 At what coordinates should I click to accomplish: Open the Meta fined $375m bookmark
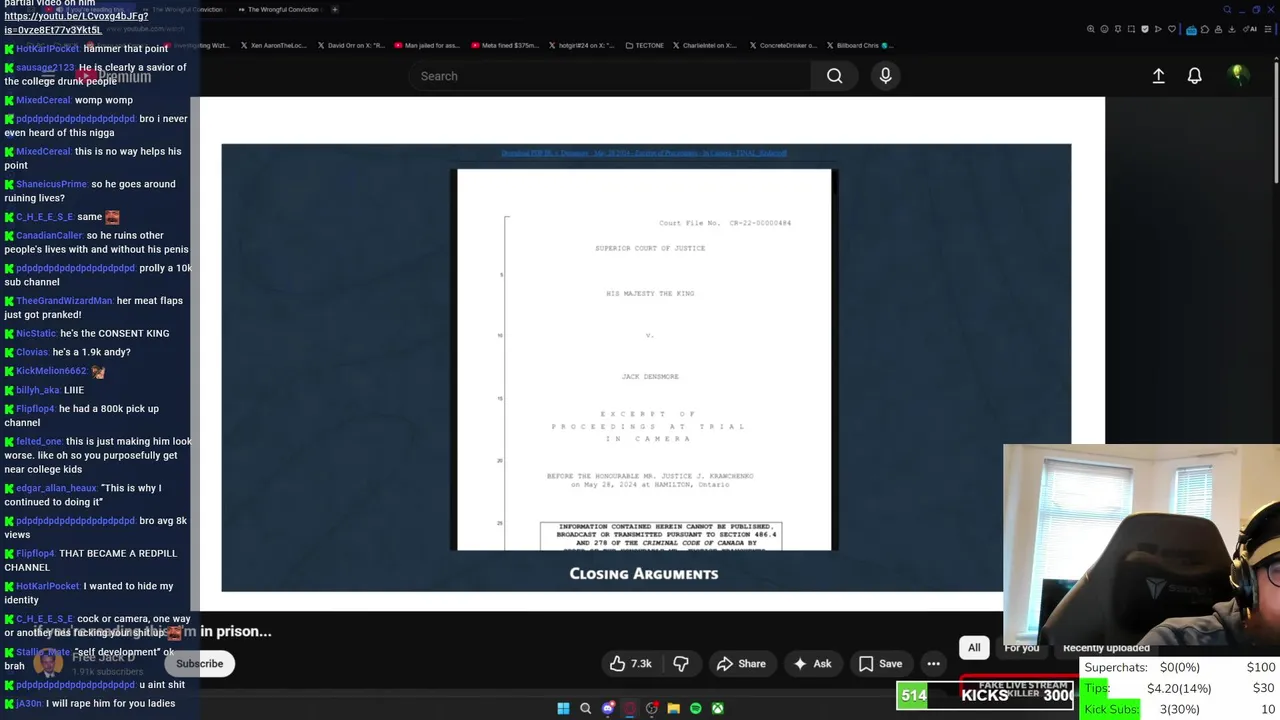tap(504, 45)
